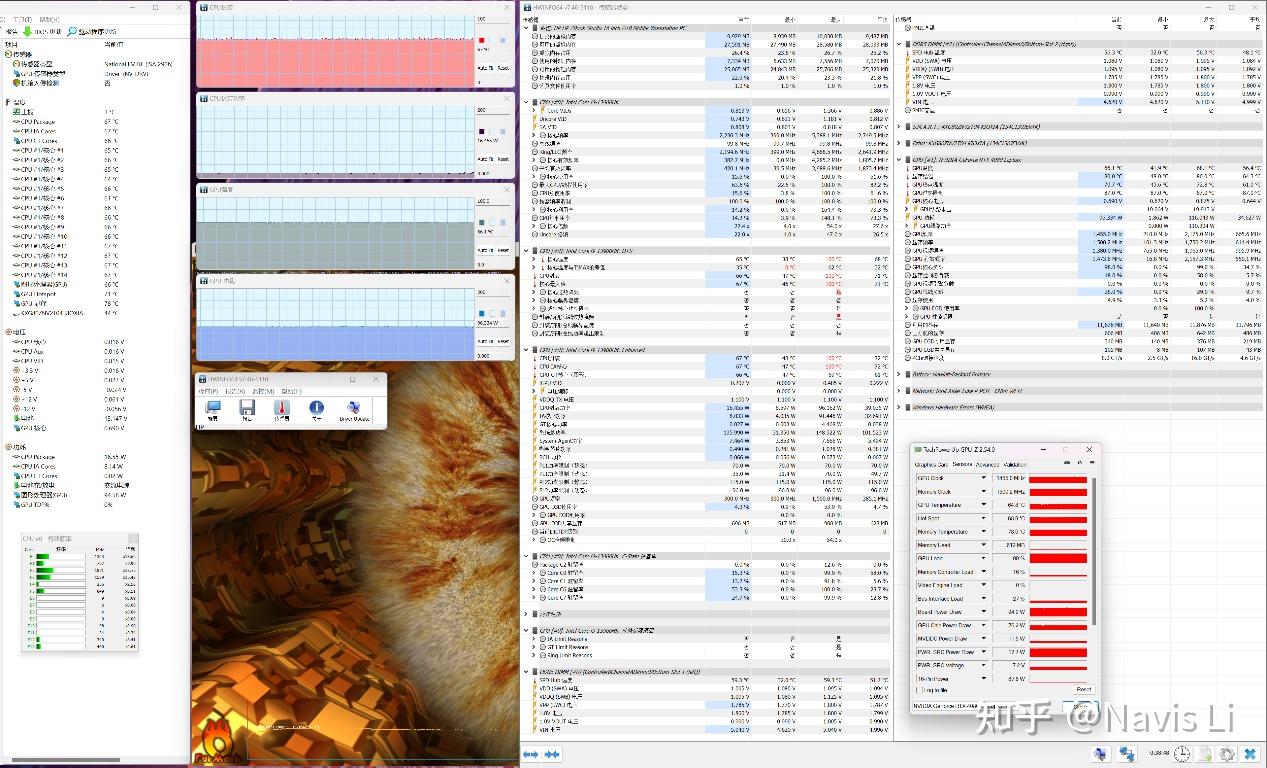This screenshot has height=768, width=1267.
Task: Expand Core VIDs row in HWiNFO sensors
Action: [x=533, y=110]
